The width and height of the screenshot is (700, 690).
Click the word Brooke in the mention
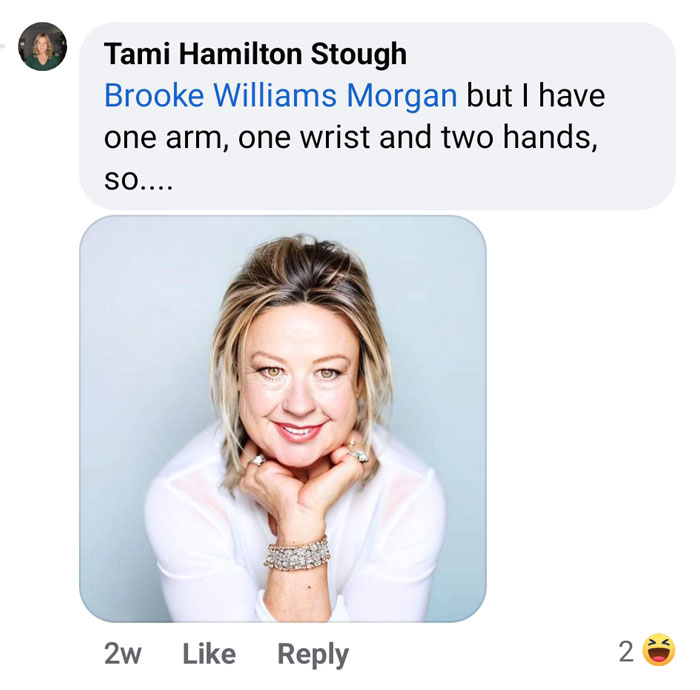point(154,96)
